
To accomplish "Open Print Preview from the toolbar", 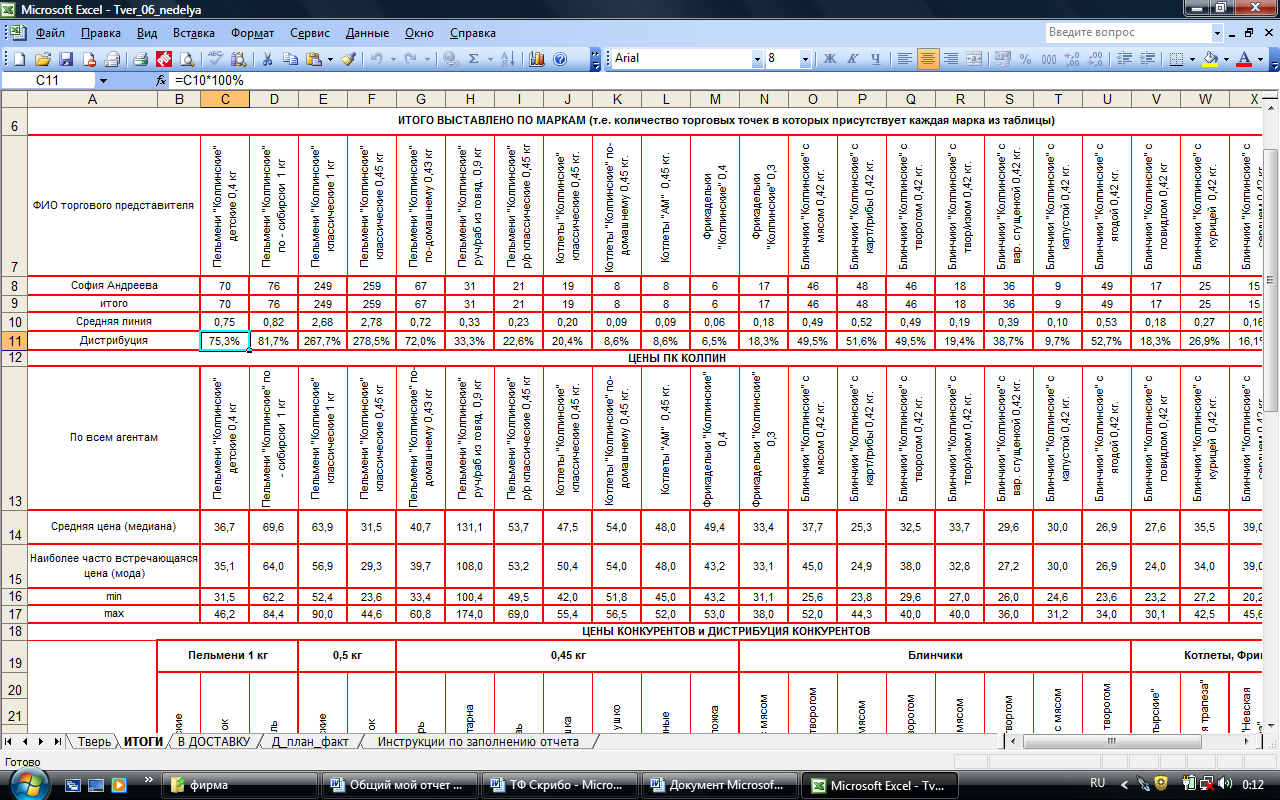I will [187, 59].
